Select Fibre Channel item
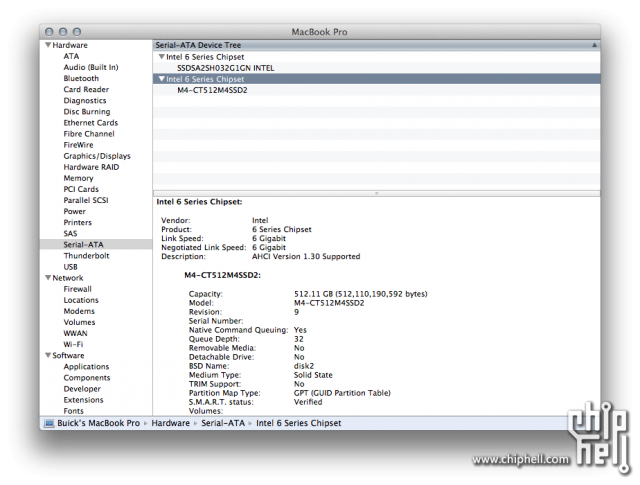Viewport: 640px width, 485px height. pos(89,133)
